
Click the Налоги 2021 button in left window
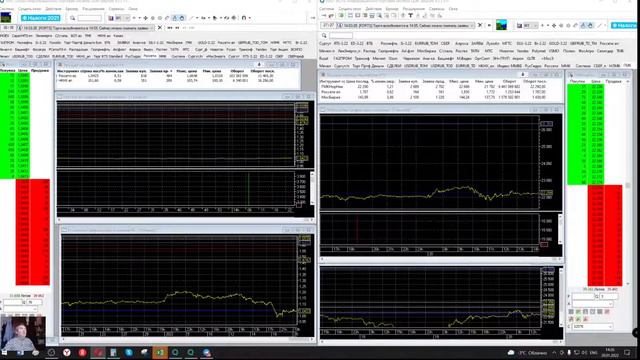click(x=40, y=18)
